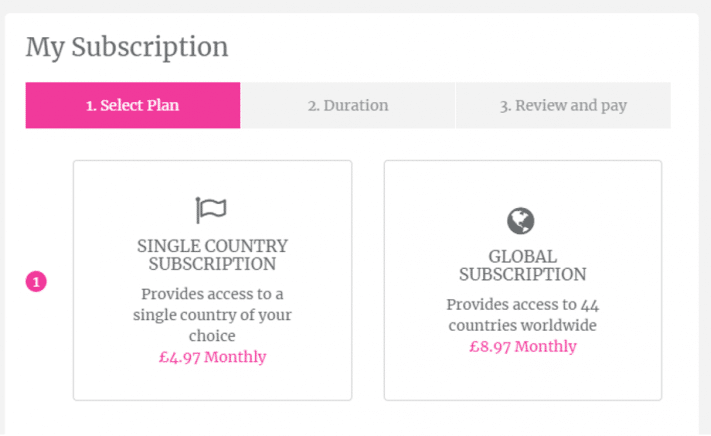Click 'countries worldwide' text in global card
The height and width of the screenshot is (436, 711).
[523, 325]
